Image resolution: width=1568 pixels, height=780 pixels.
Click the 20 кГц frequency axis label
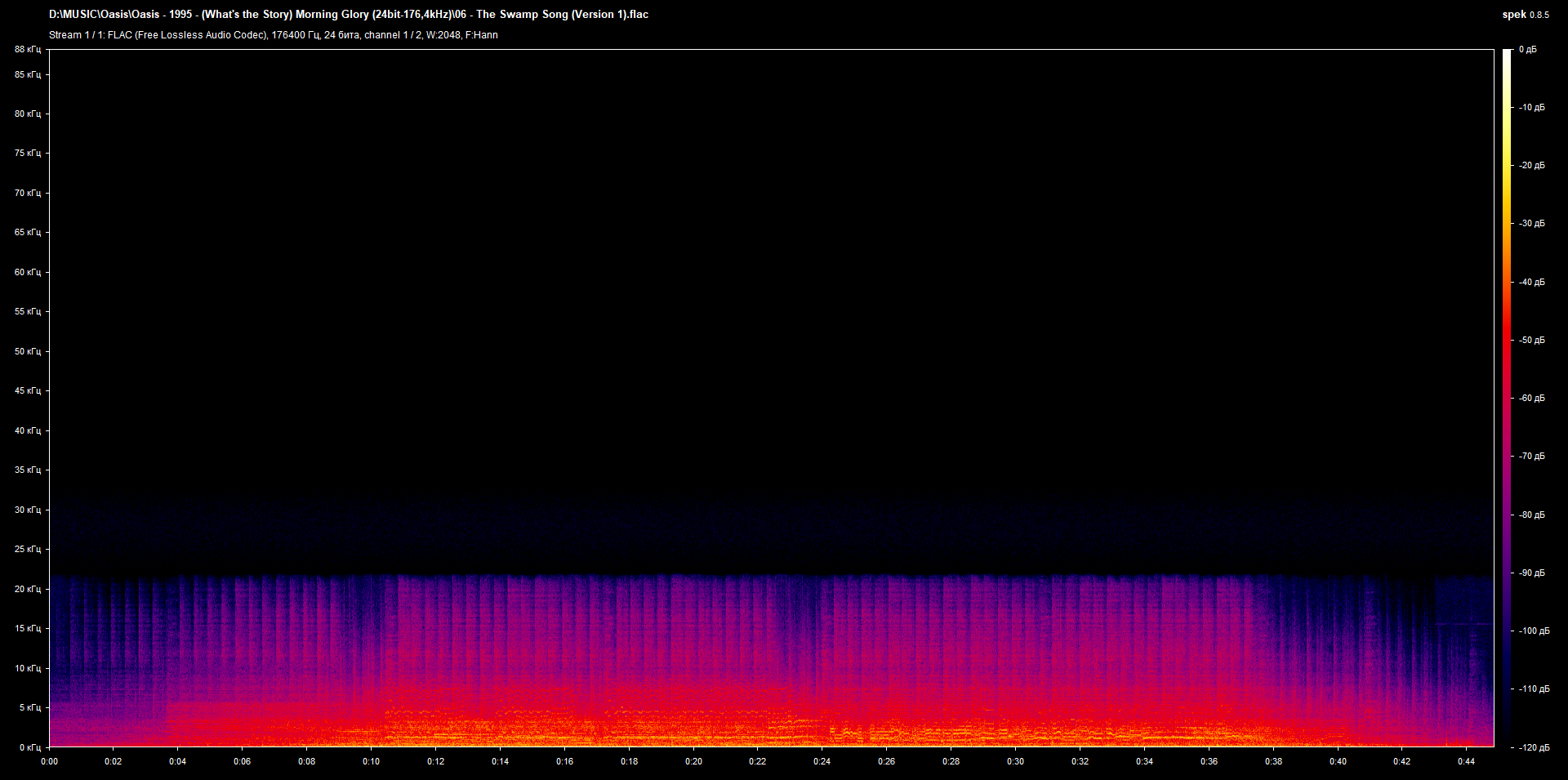pyautogui.click(x=28, y=590)
